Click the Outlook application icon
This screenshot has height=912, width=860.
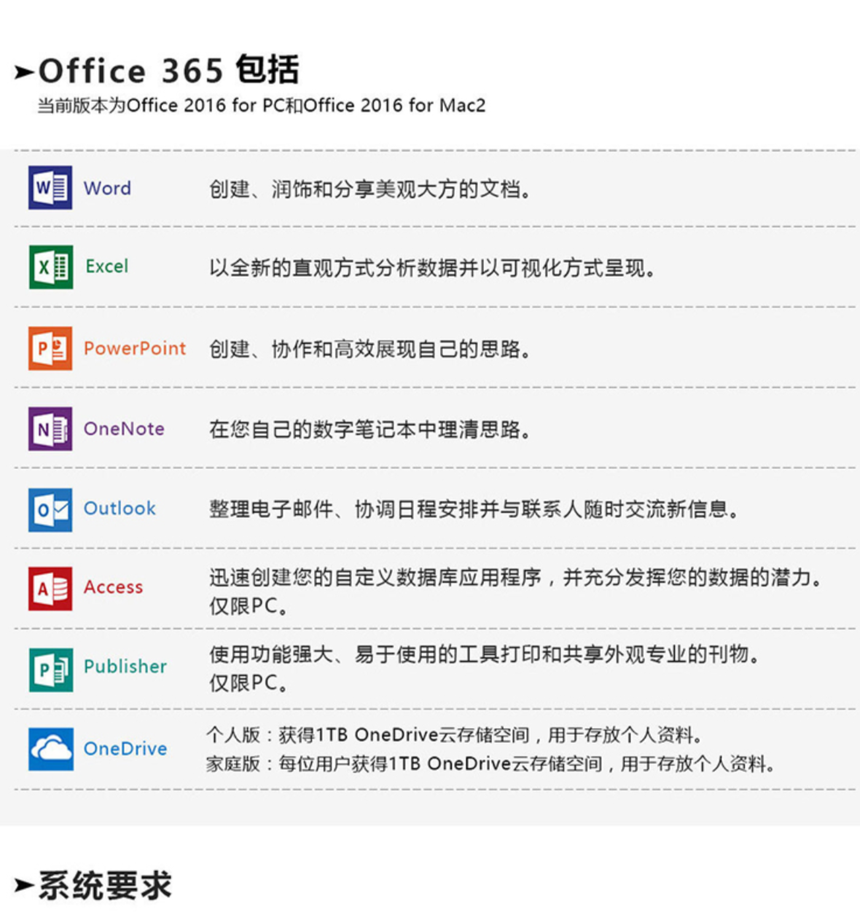tap(51, 510)
